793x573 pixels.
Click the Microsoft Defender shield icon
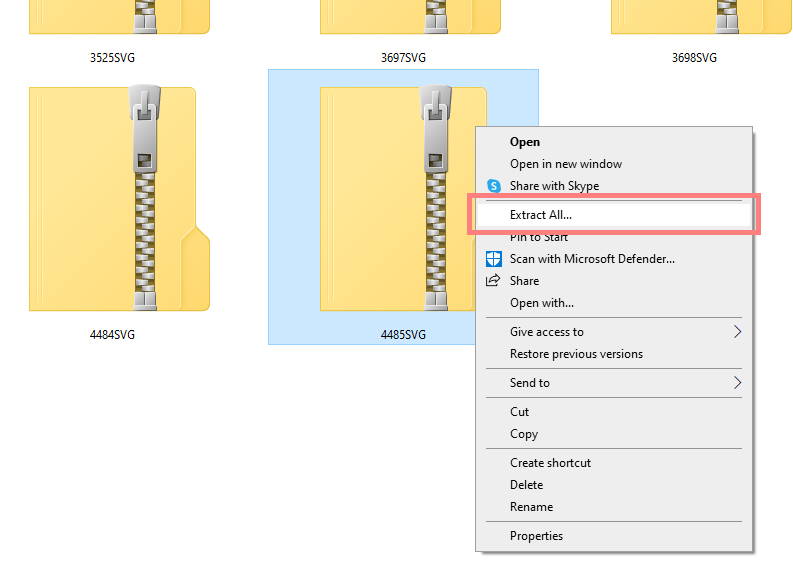(x=494, y=259)
